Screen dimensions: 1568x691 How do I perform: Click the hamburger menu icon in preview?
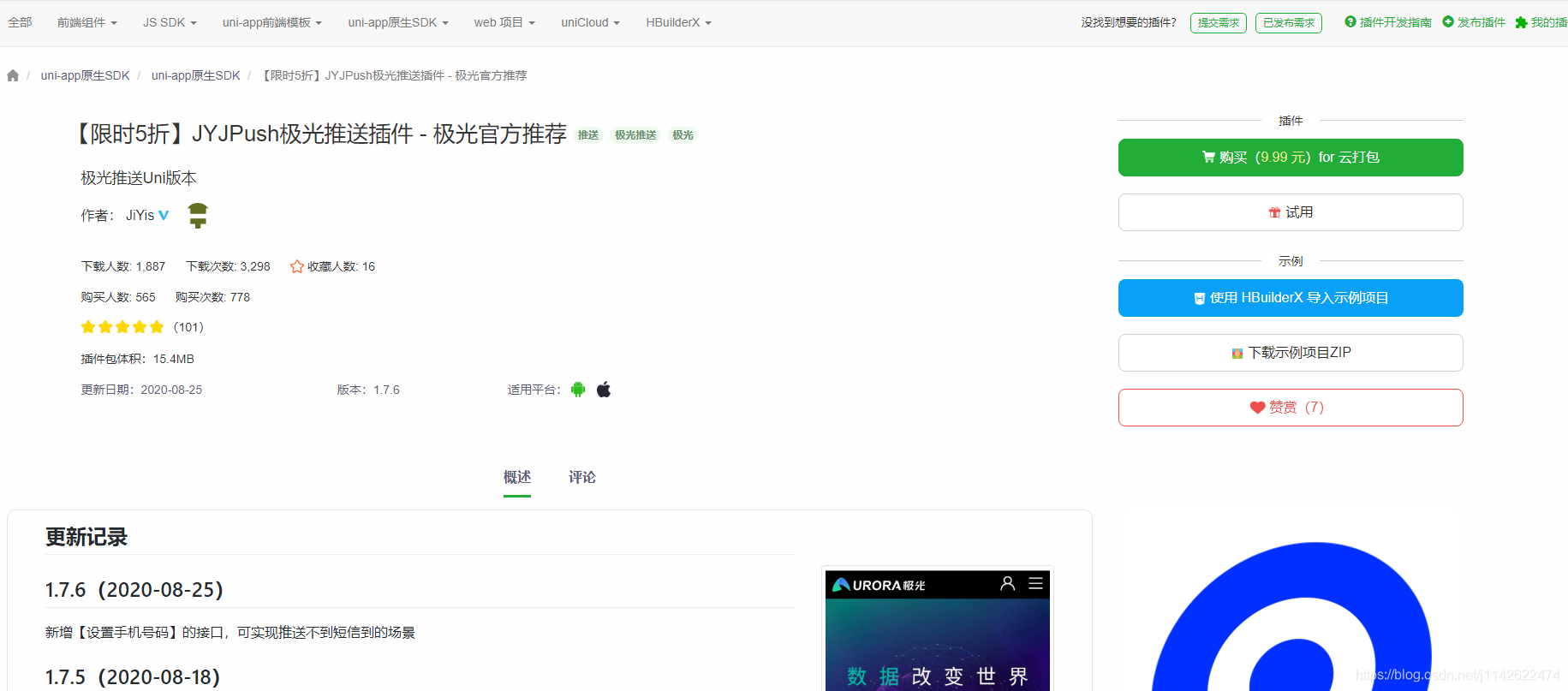(1036, 583)
